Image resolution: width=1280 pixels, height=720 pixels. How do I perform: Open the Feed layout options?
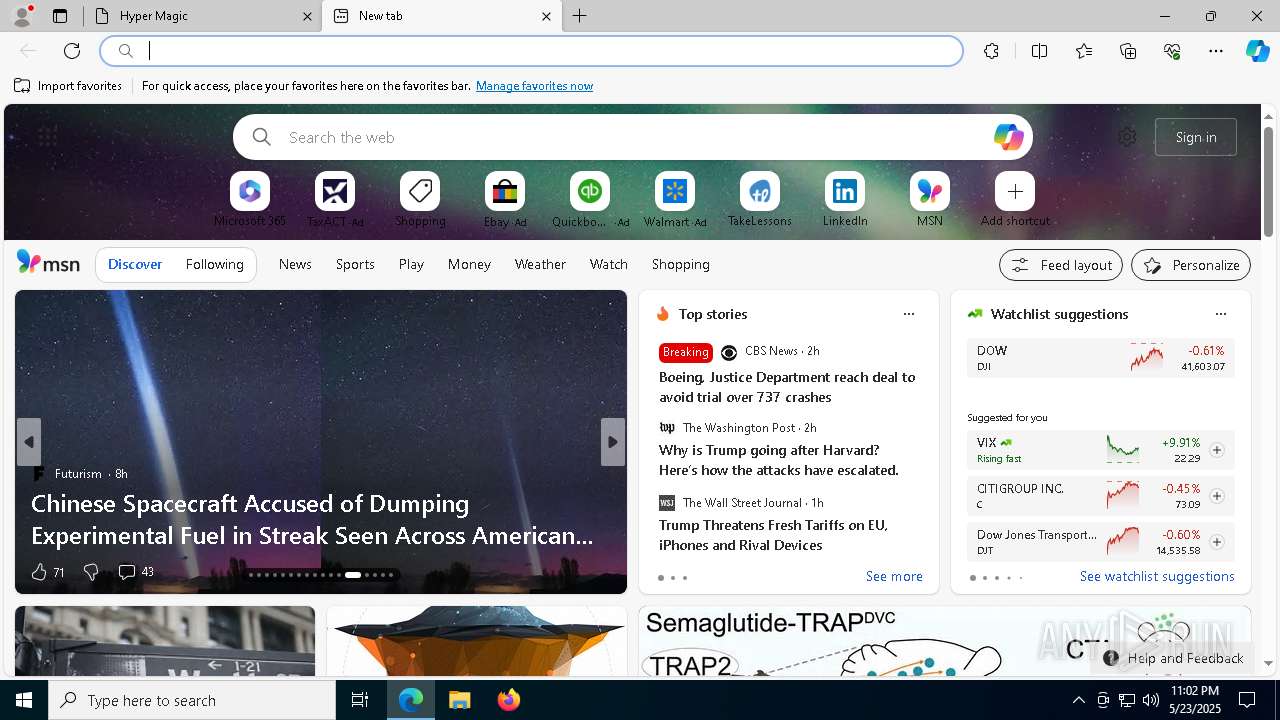coord(1061,265)
